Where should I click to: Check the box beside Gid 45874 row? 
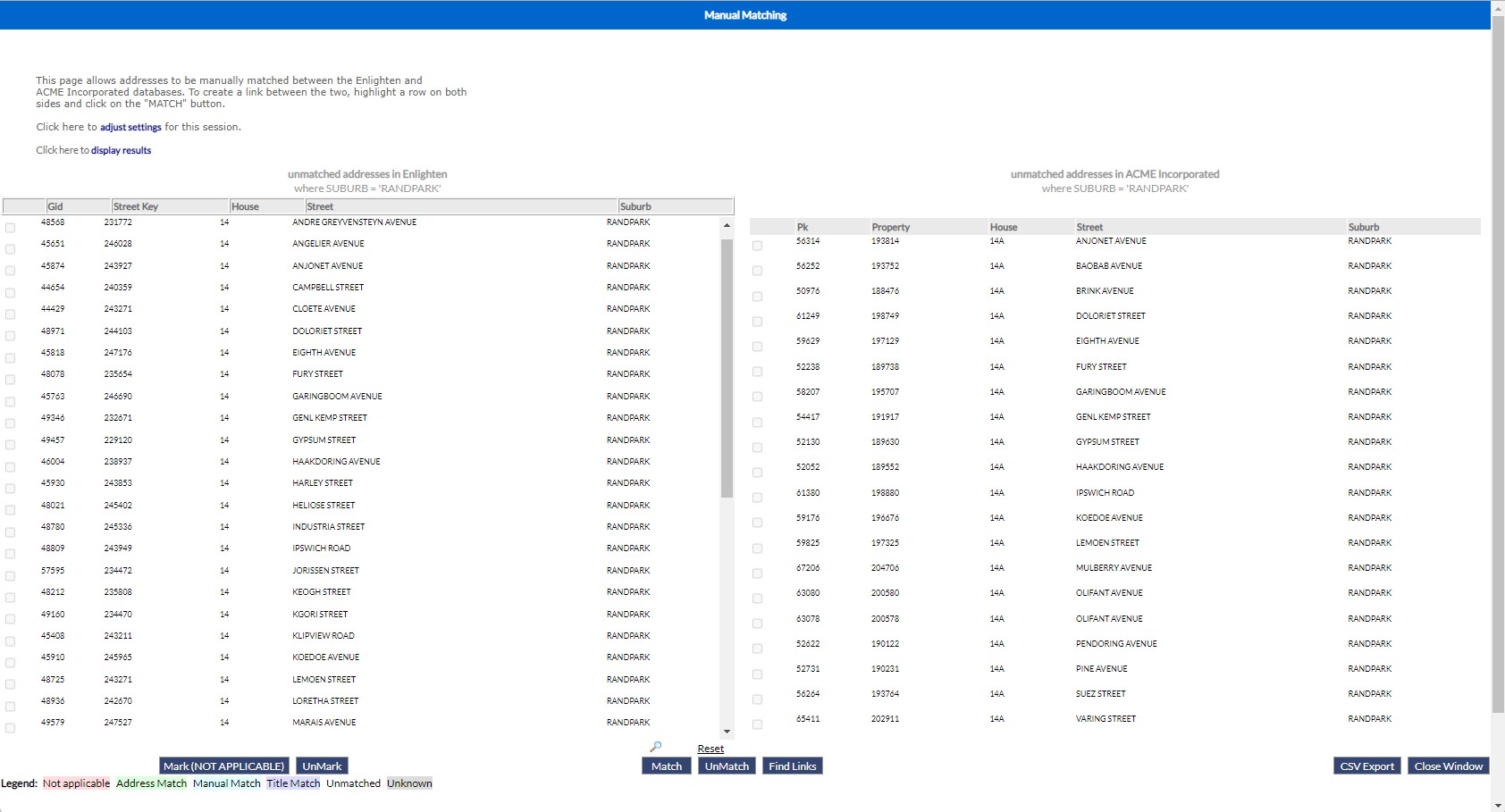tap(11, 271)
